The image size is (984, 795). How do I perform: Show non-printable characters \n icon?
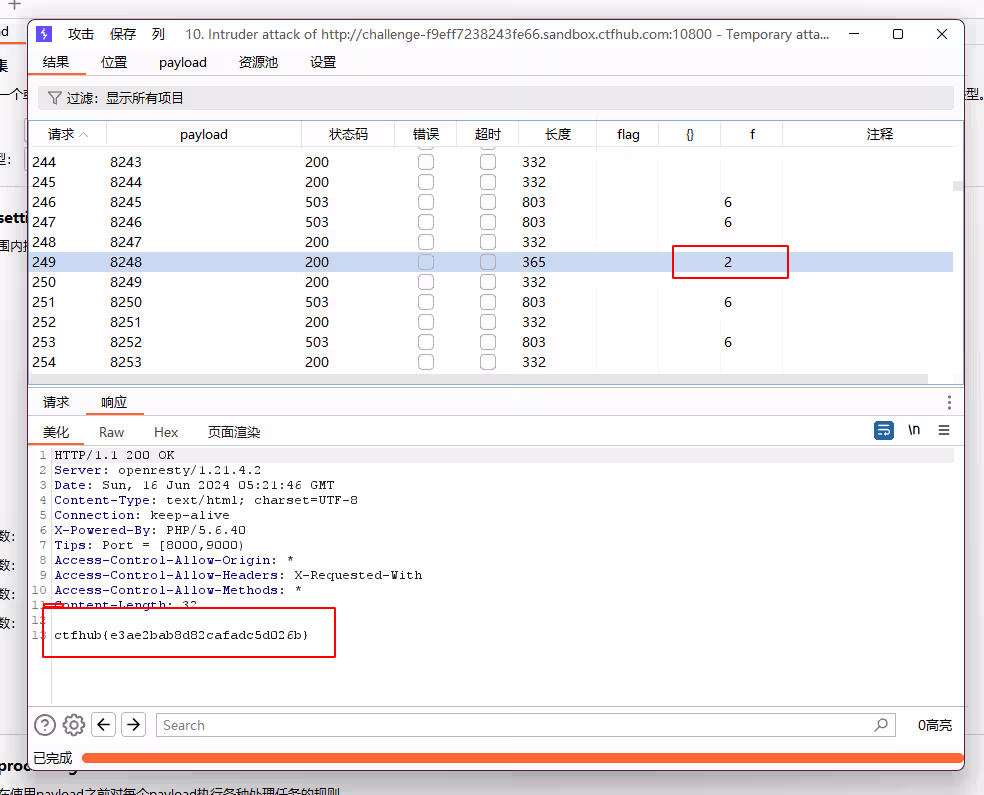pyautogui.click(x=914, y=430)
